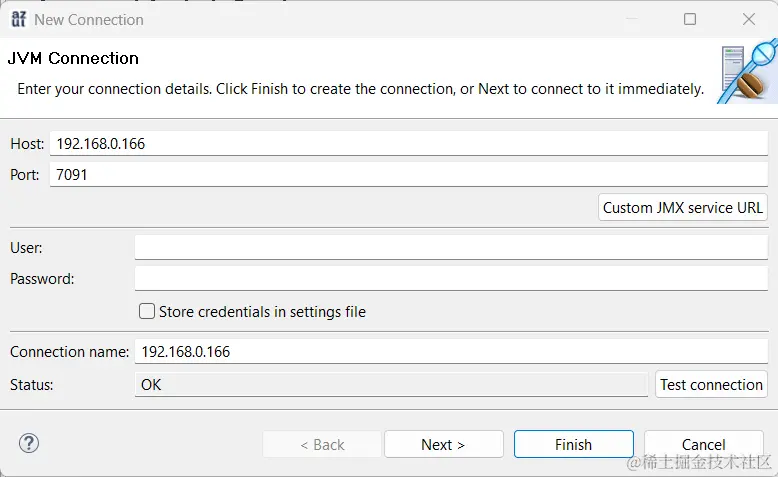
Task: Click the disabled < Back button
Action: click(x=321, y=445)
